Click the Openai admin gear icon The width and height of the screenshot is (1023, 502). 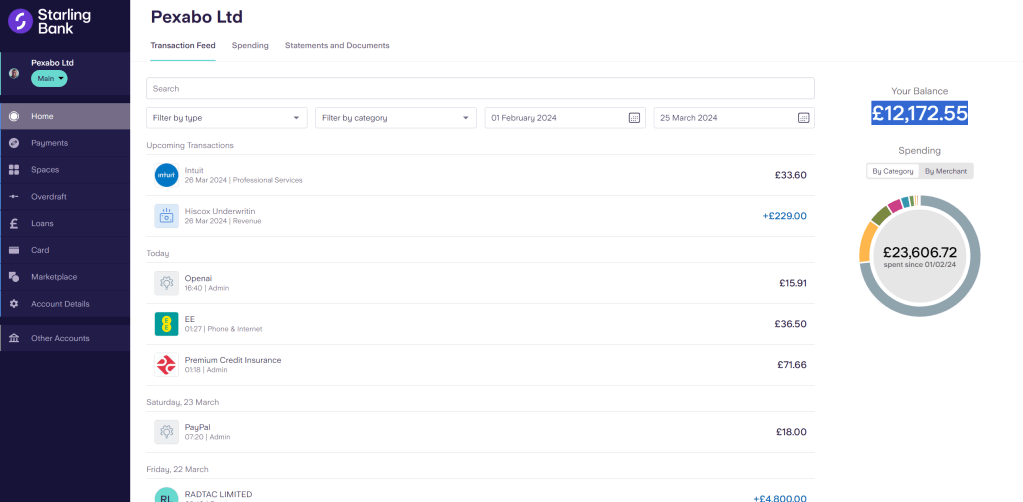pos(166,283)
